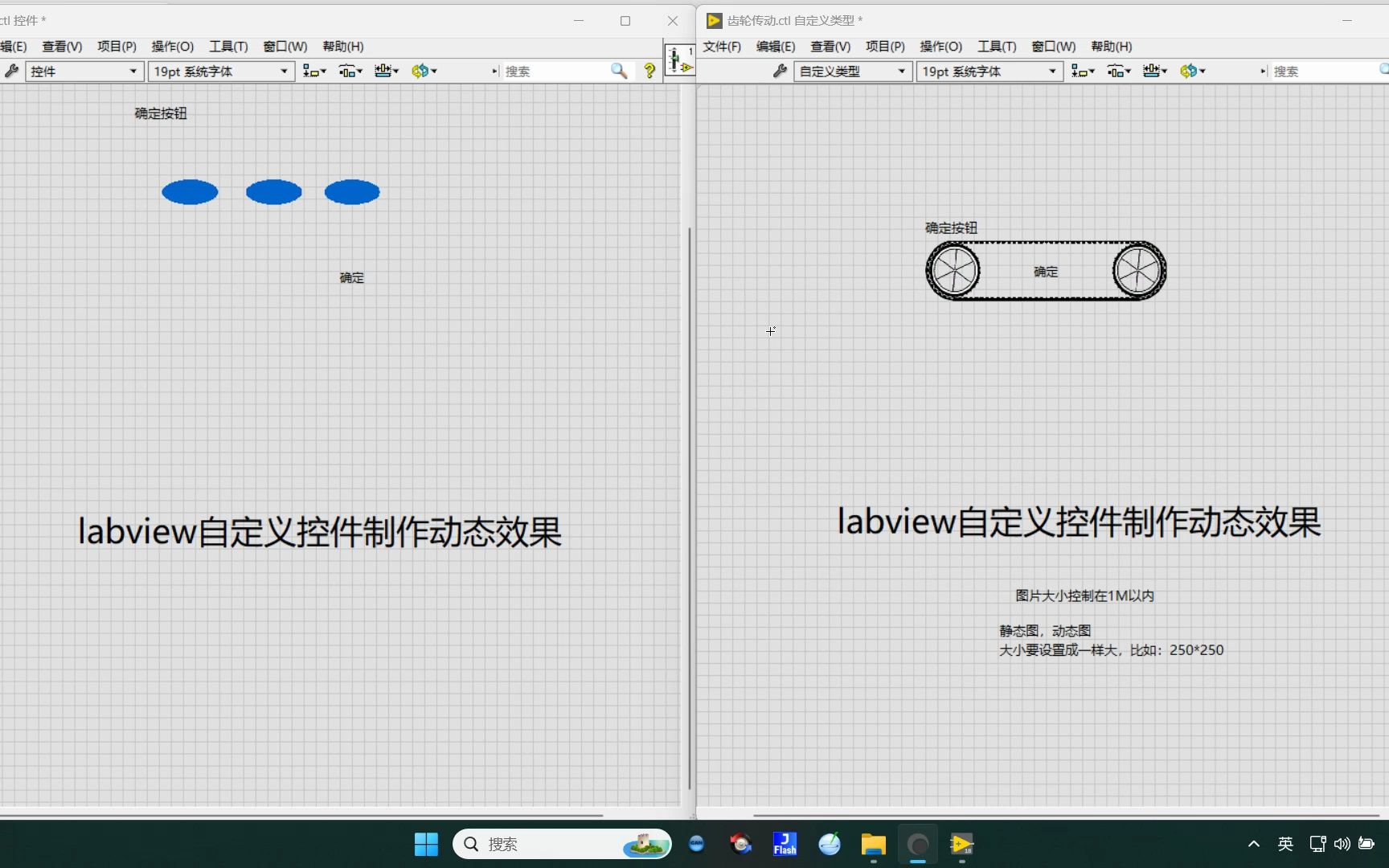Open the running LabVIEW app from taskbar
1389x868 pixels.
click(961, 845)
